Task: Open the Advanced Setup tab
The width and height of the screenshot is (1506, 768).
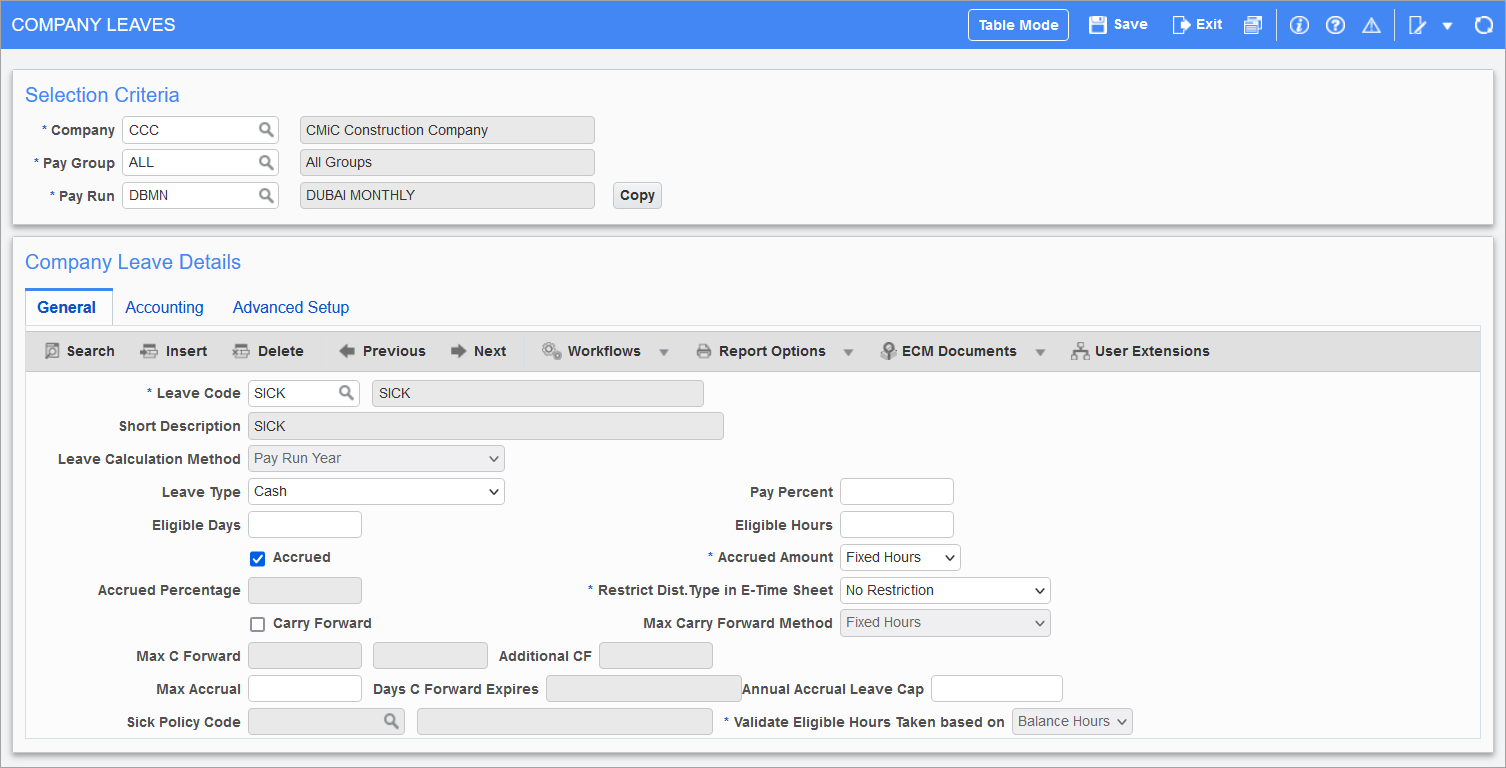Action: coord(291,307)
